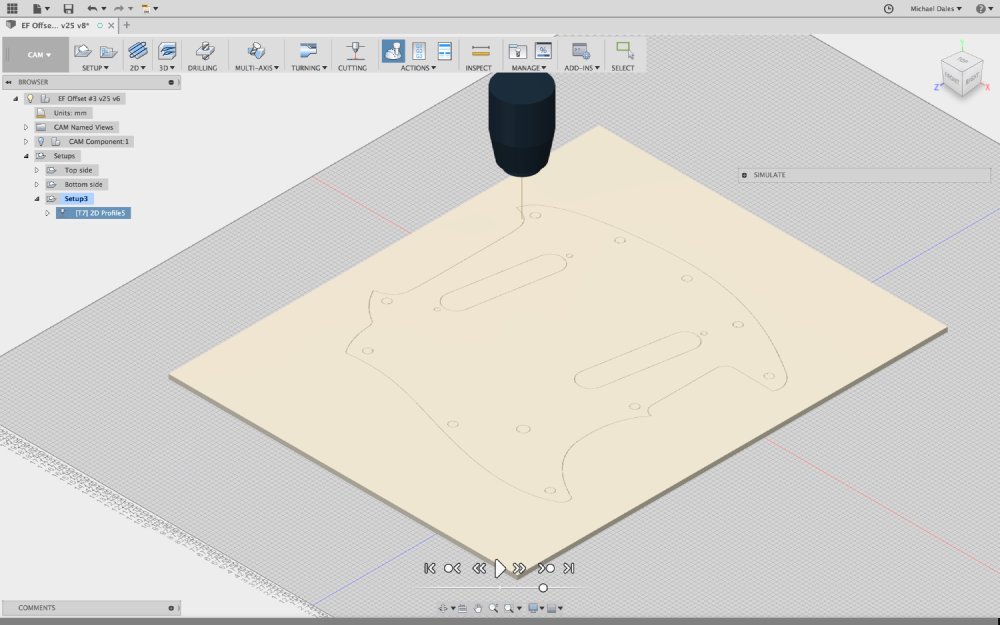Step backward in simulation
The width and height of the screenshot is (1000, 625).
pos(479,568)
